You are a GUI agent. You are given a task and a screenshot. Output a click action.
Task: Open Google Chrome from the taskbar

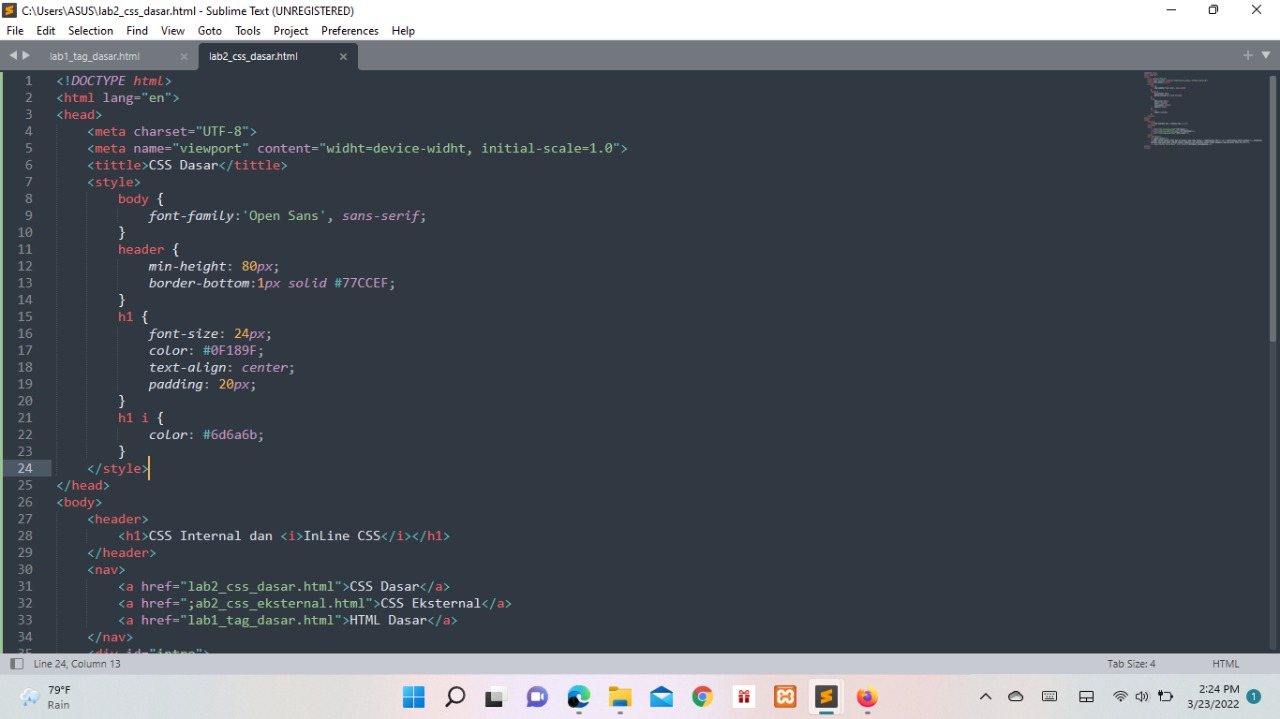pos(702,696)
